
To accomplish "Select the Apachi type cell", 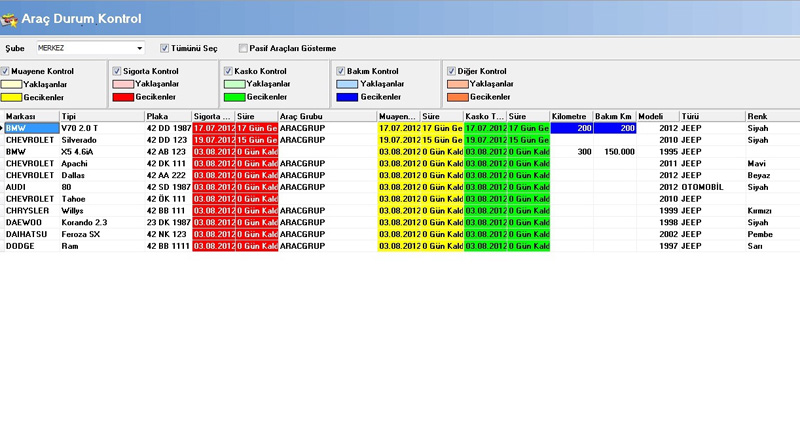I will pos(102,163).
